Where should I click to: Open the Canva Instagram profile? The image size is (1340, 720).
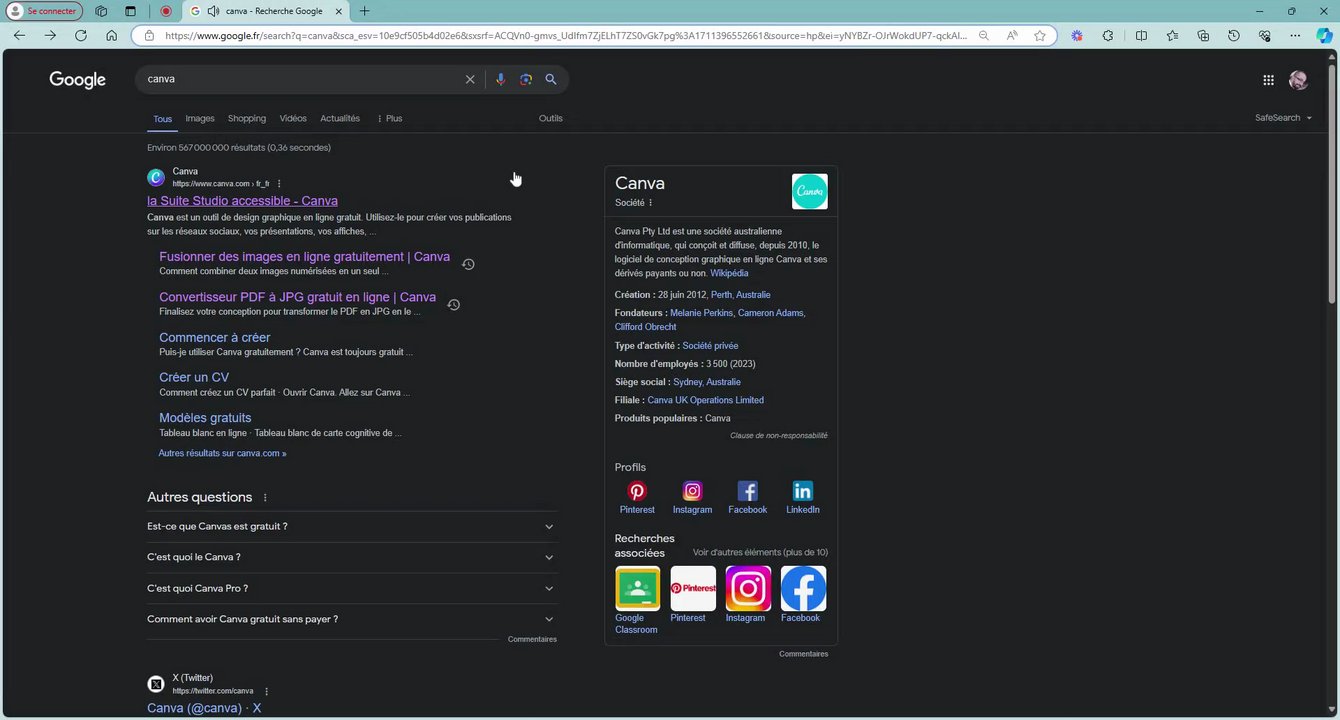point(692,497)
